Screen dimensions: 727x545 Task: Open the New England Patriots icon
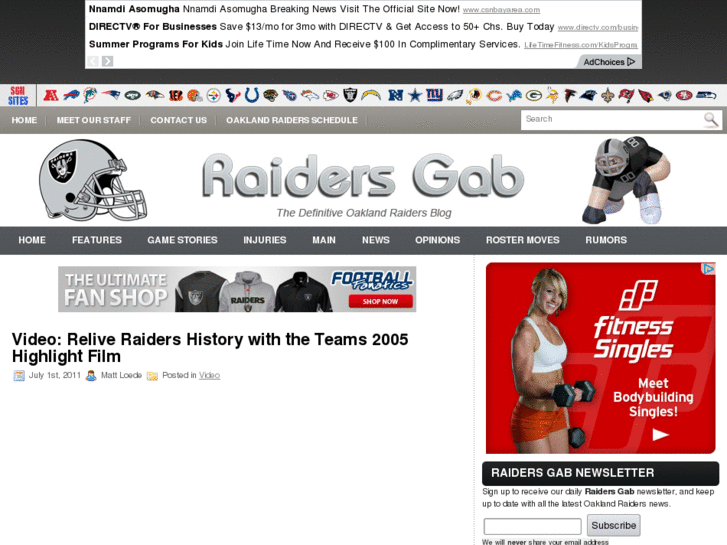(x=110, y=96)
